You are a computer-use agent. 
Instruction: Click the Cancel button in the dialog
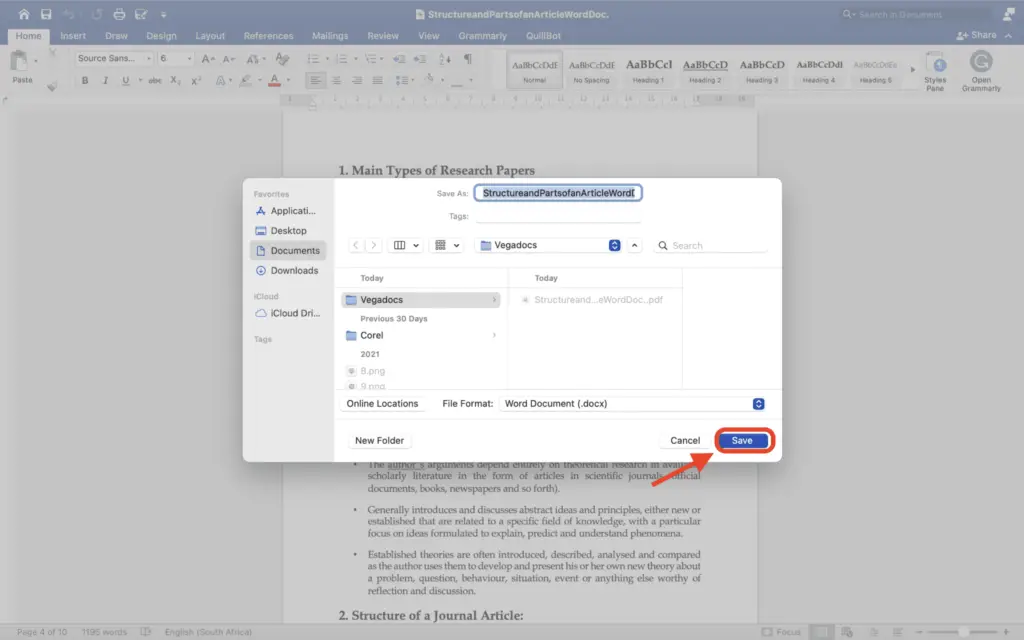(684, 440)
